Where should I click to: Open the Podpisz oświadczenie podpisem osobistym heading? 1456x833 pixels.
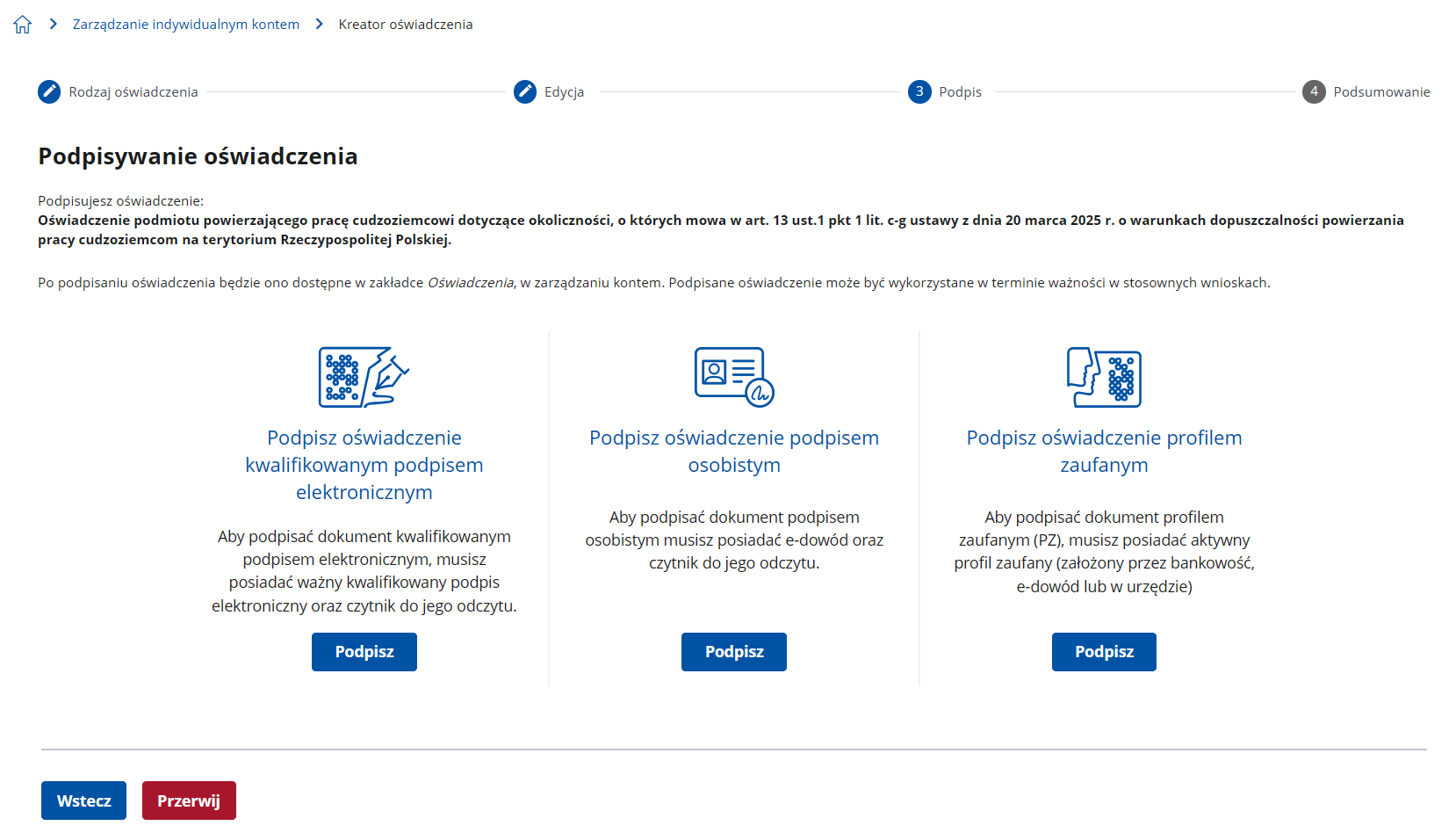[x=734, y=451]
